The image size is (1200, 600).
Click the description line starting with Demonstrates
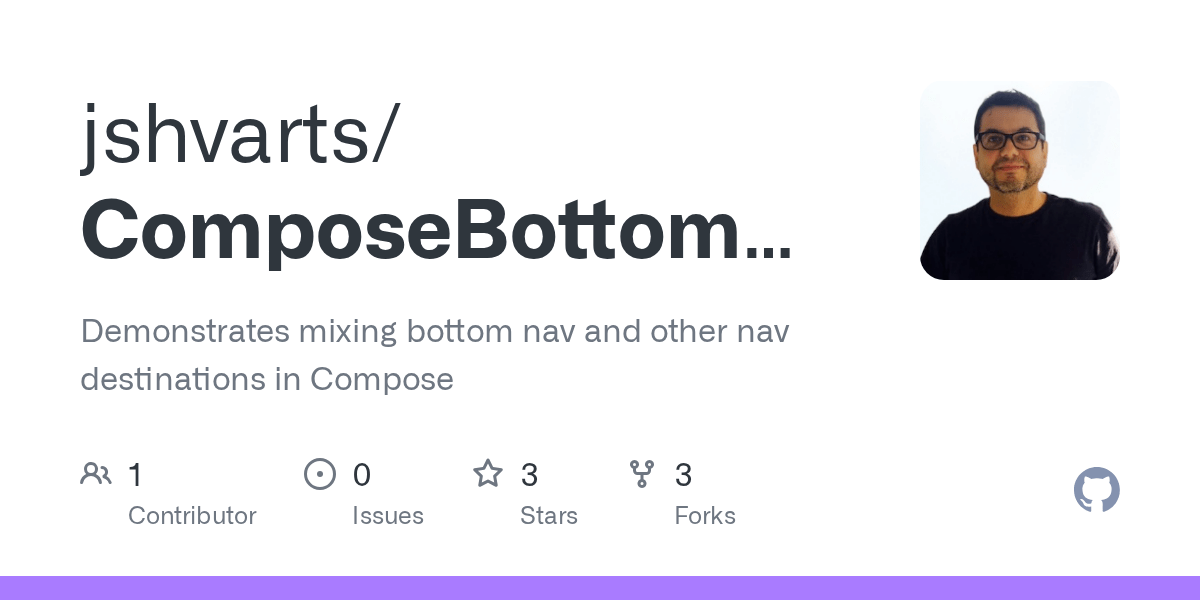434,332
